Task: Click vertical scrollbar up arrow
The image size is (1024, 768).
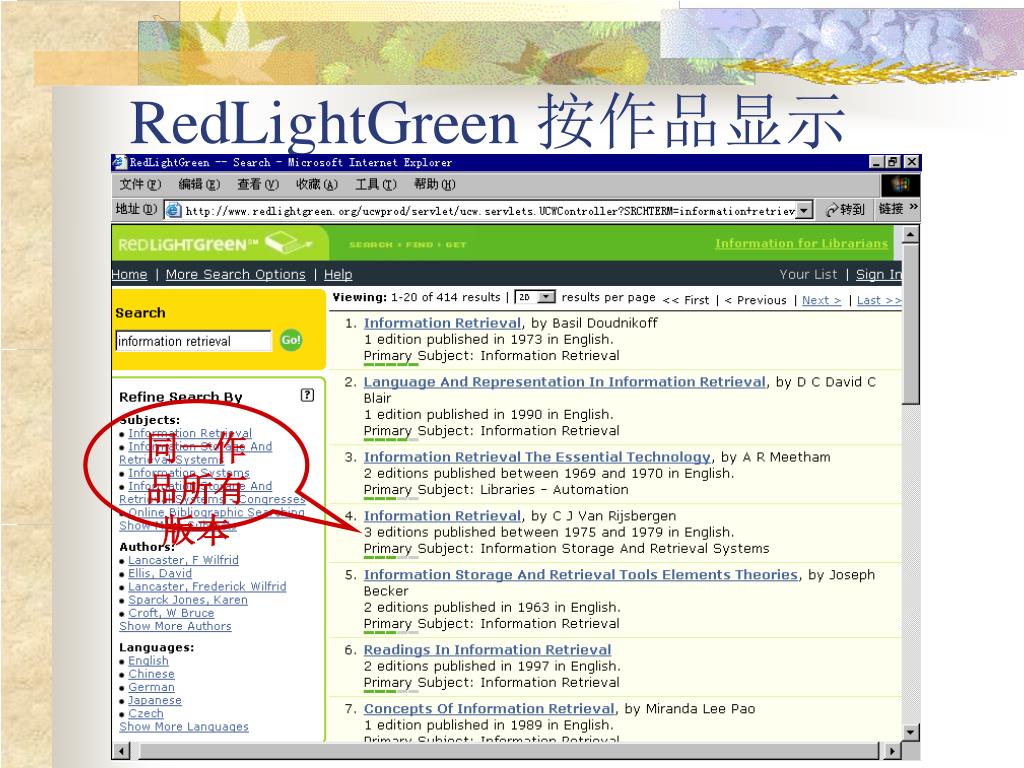Action: pyautogui.click(x=911, y=234)
